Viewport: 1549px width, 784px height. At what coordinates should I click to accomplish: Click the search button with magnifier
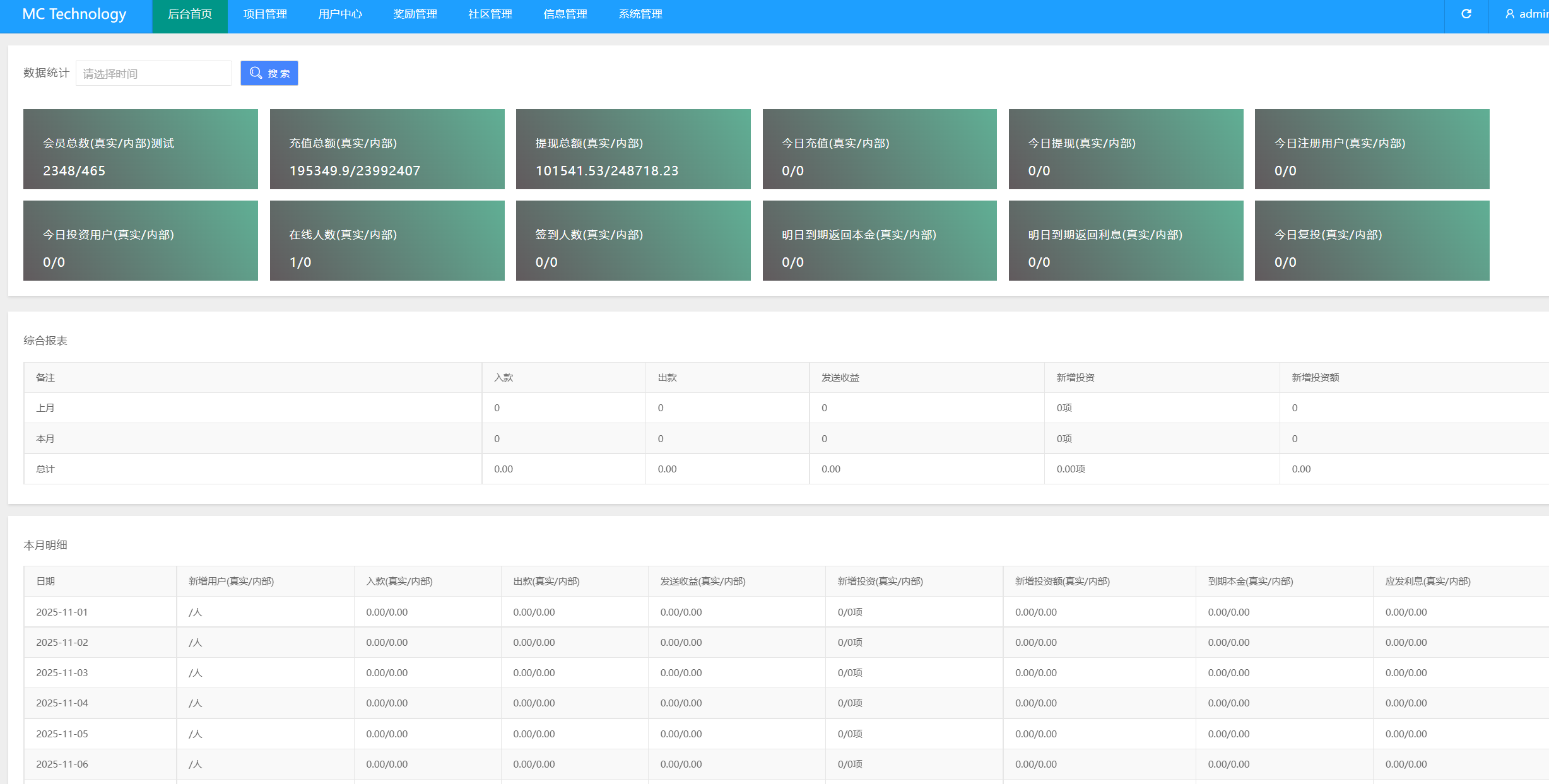(x=269, y=73)
